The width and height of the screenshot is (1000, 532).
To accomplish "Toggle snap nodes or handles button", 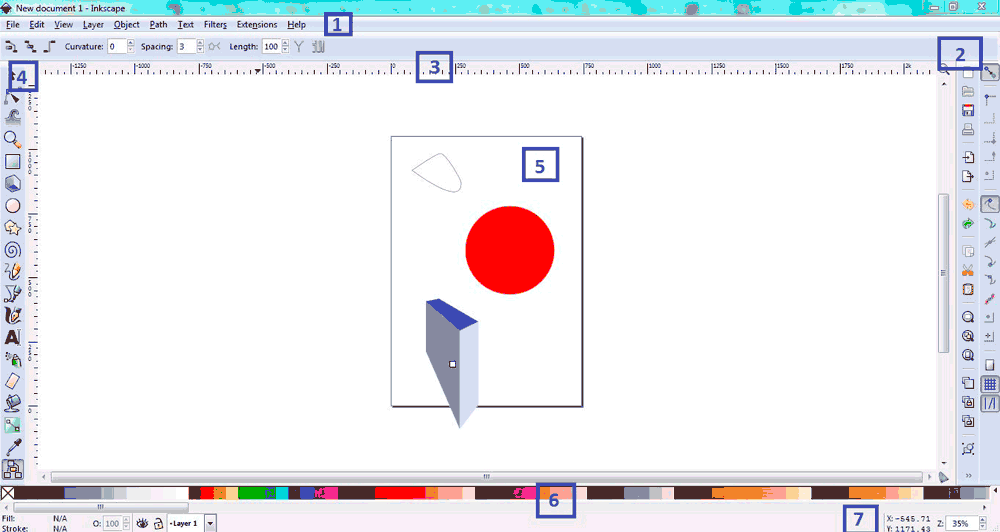I will 990,204.
